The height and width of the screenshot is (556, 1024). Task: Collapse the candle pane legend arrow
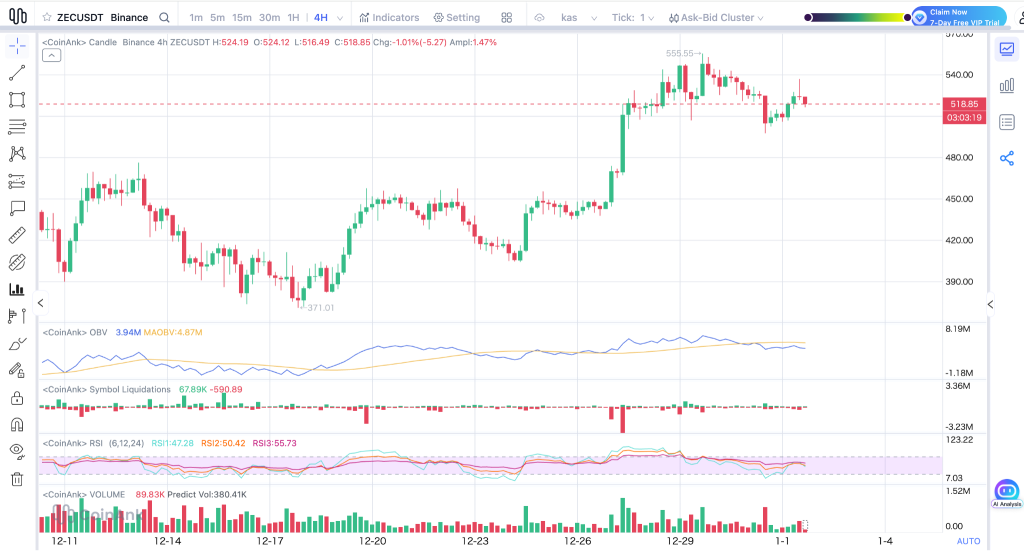pos(52,56)
